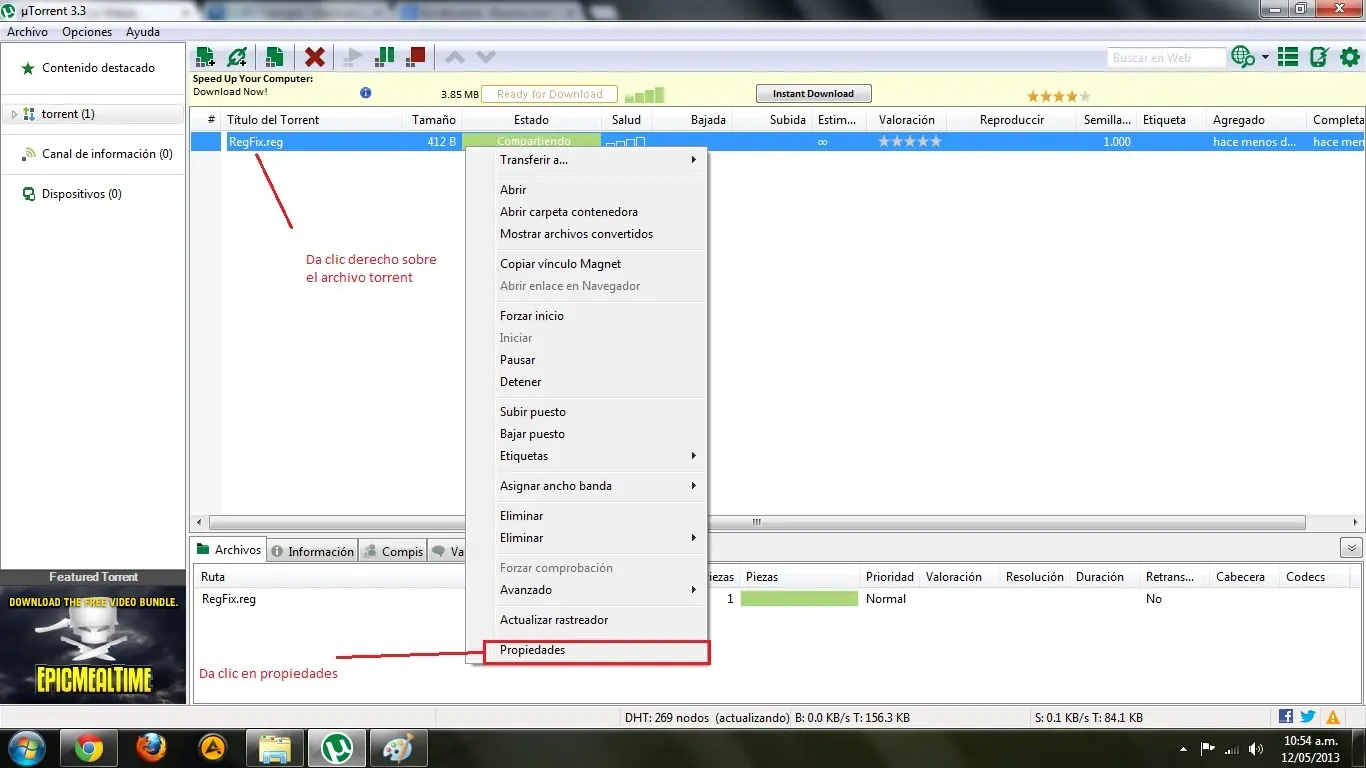Choose Copiar vínculo Magnet
The height and width of the screenshot is (768, 1366).
(561, 264)
